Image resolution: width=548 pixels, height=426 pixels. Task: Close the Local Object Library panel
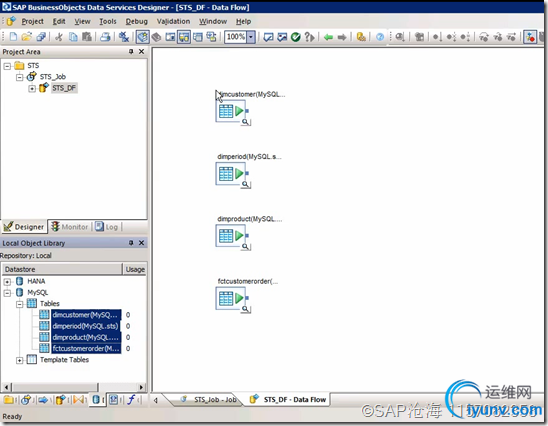pyautogui.click(x=142, y=243)
